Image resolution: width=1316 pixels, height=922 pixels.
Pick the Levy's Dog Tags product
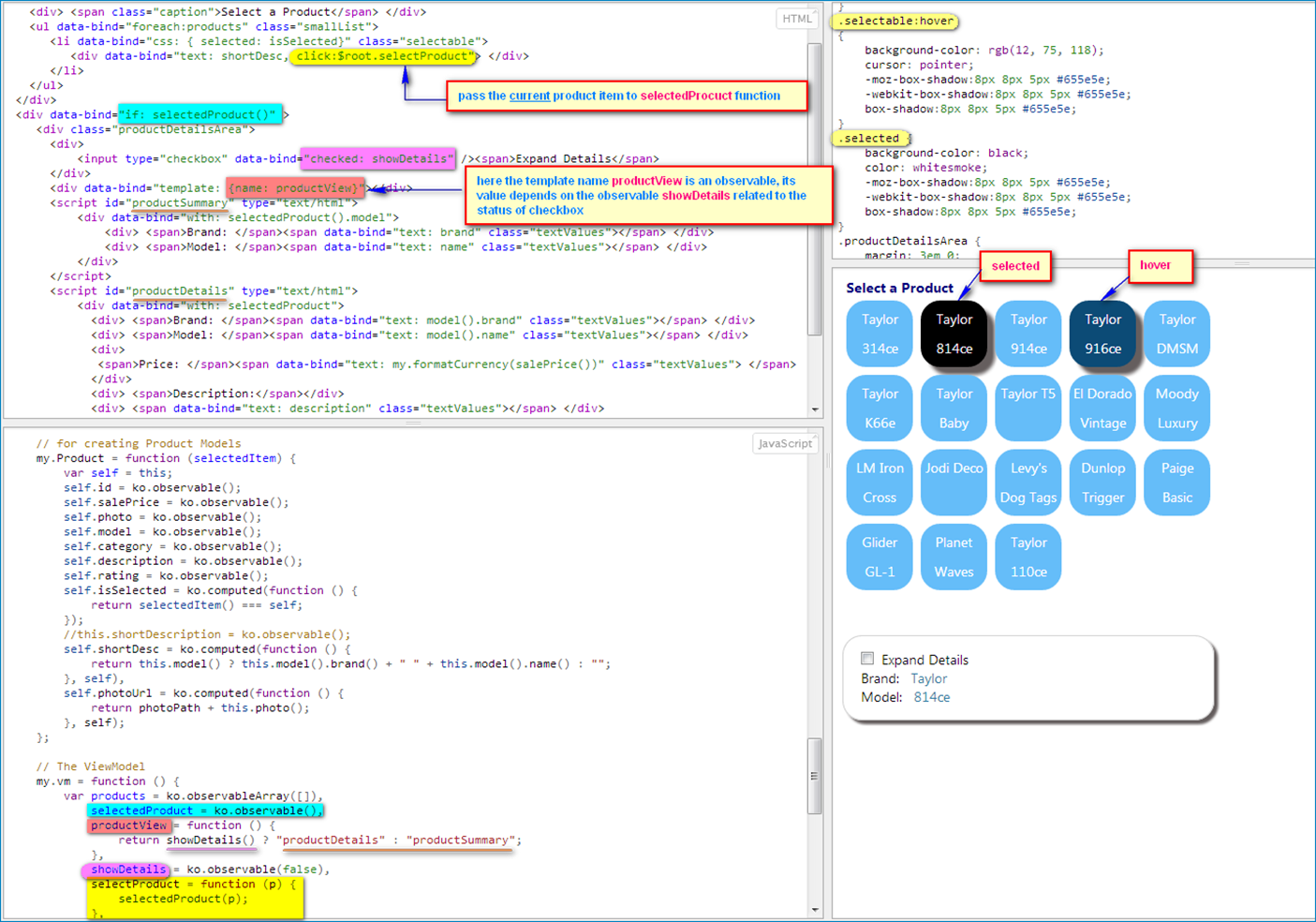pos(1028,483)
